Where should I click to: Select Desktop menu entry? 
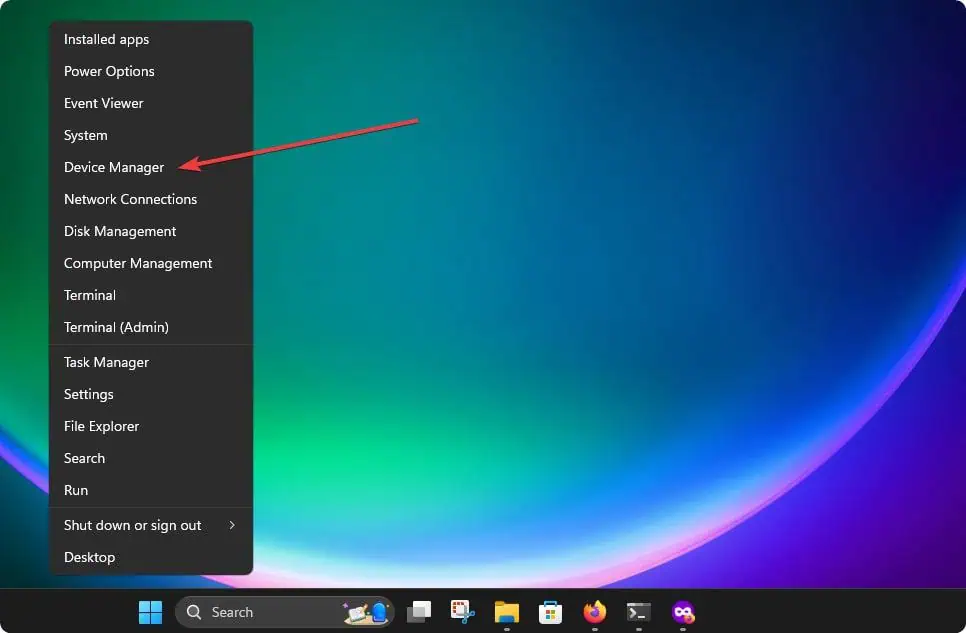(151, 558)
